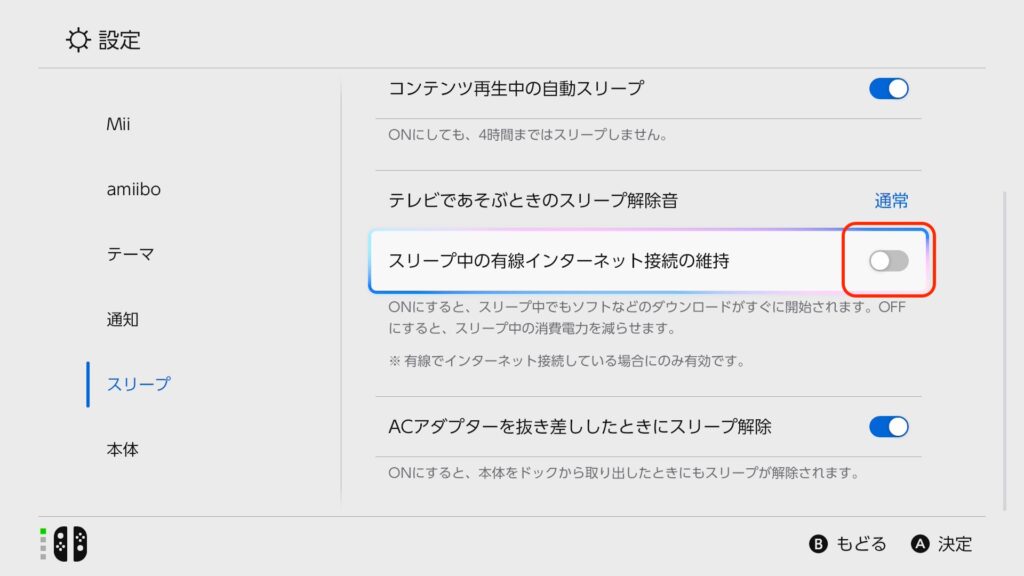Select スリープ in the sidebar

[138, 384]
